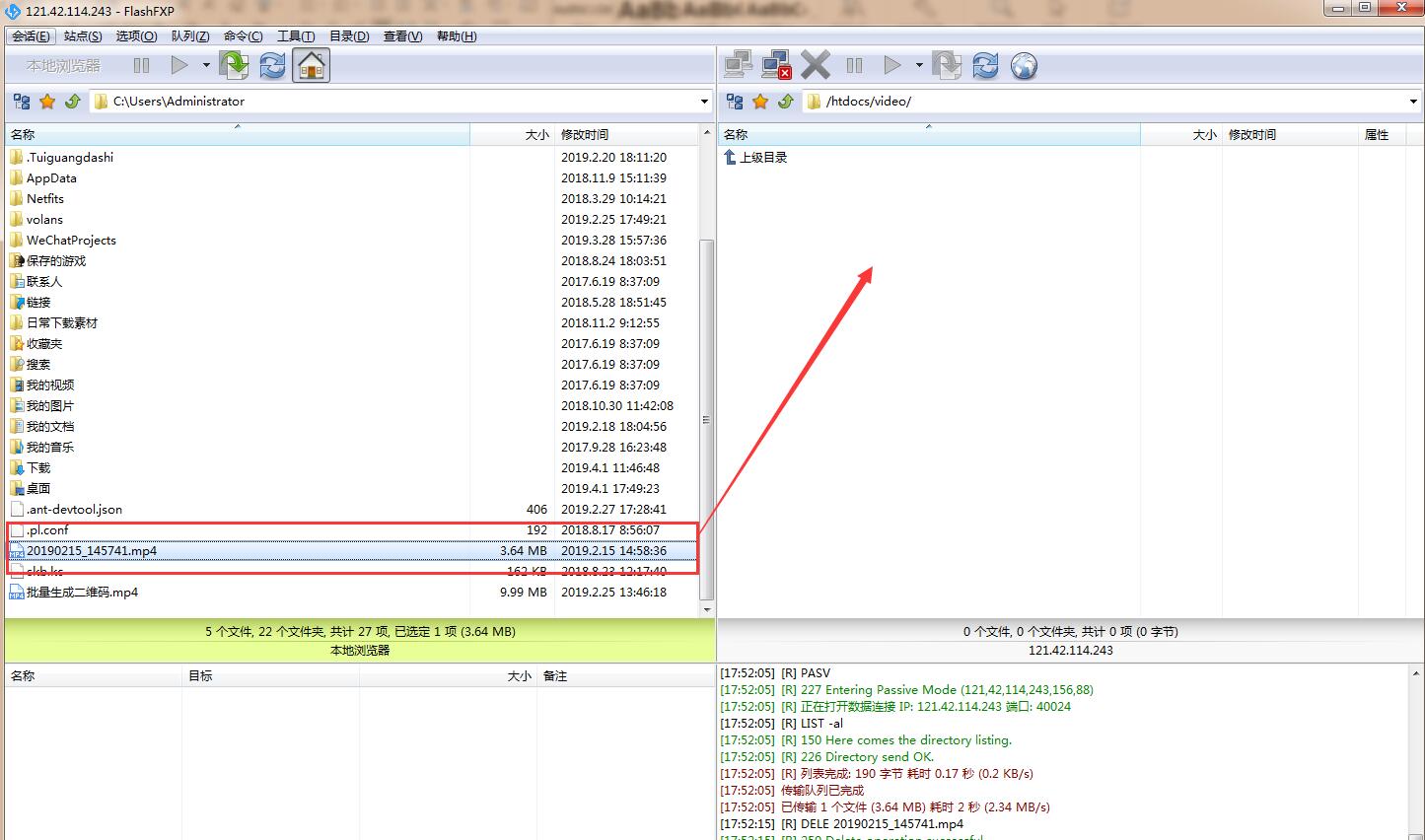
Task: Sort local files by 修改时间 column
Action: (585, 134)
